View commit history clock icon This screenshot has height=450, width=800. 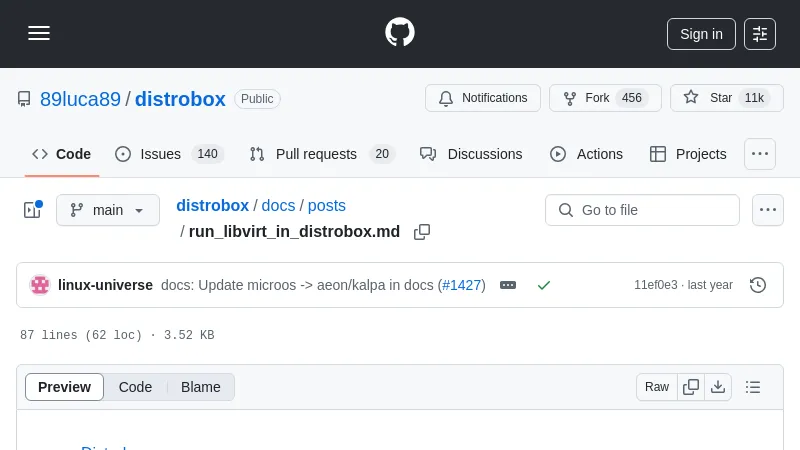758,285
